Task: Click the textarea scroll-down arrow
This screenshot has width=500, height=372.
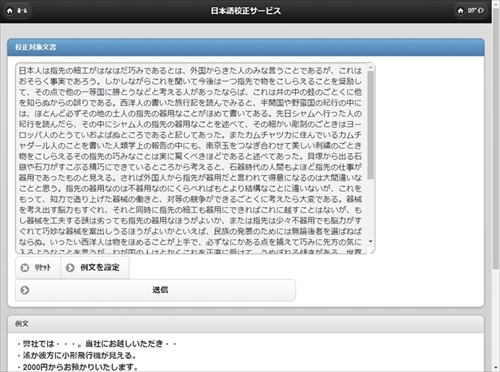Action: [371, 241]
